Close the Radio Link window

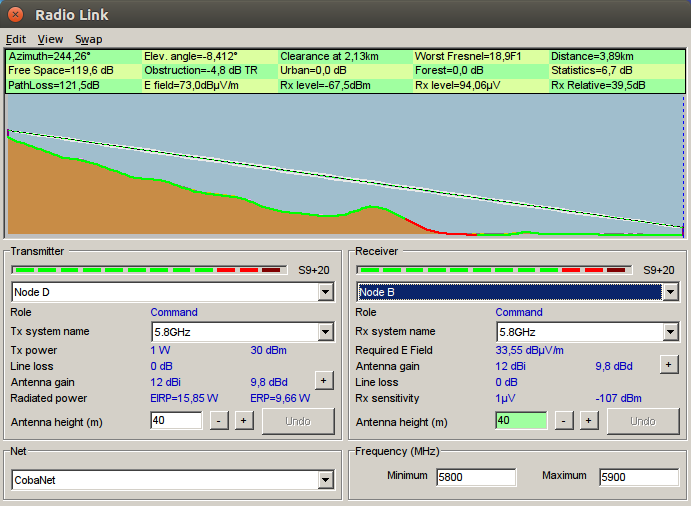(15, 15)
